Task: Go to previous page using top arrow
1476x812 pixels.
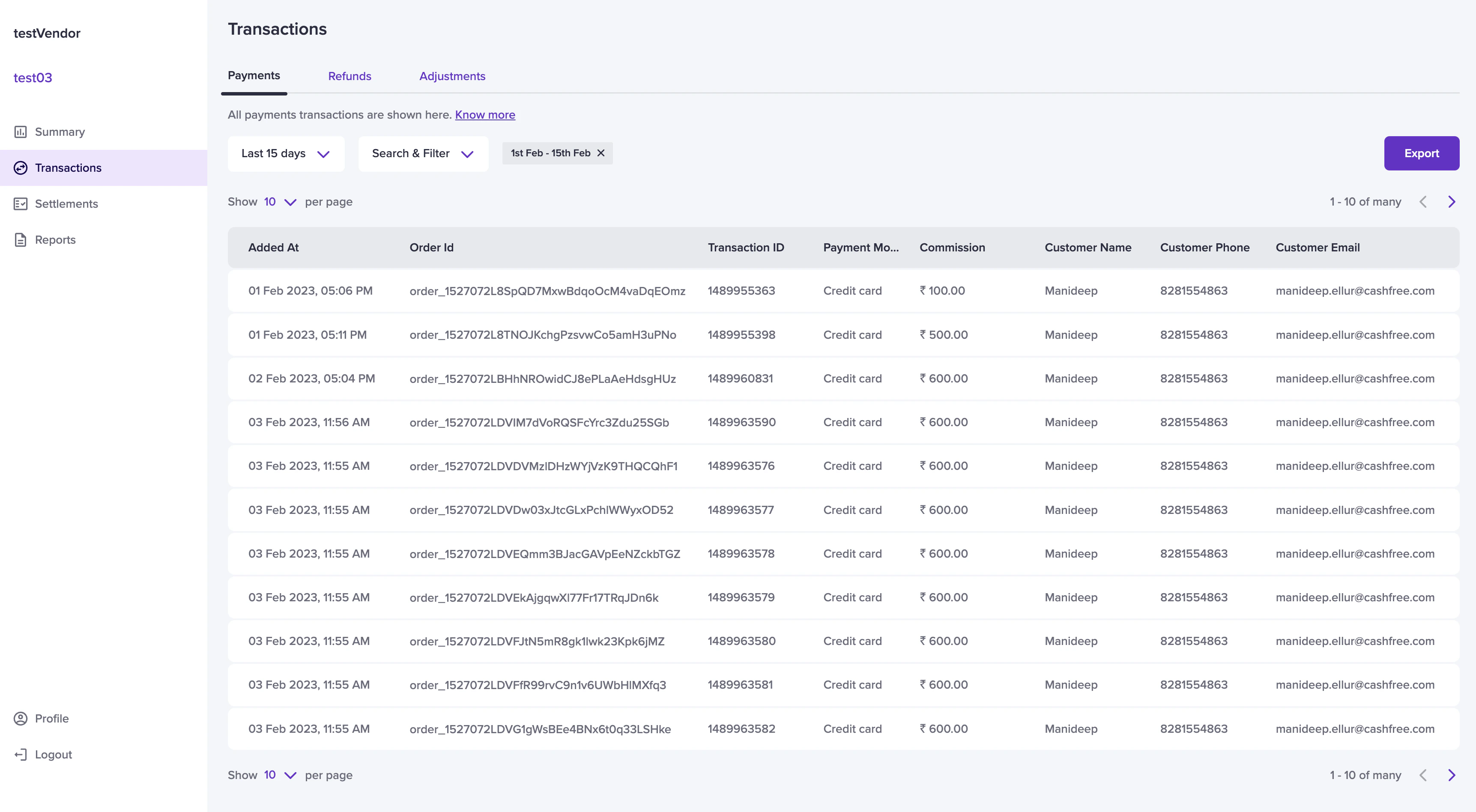Action: (x=1423, y=202)
